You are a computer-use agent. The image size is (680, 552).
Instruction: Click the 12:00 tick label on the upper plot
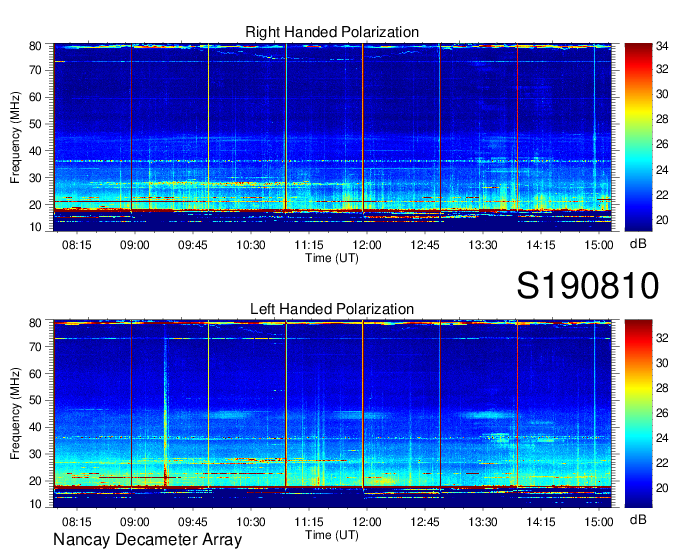click(x=367, y=245)
